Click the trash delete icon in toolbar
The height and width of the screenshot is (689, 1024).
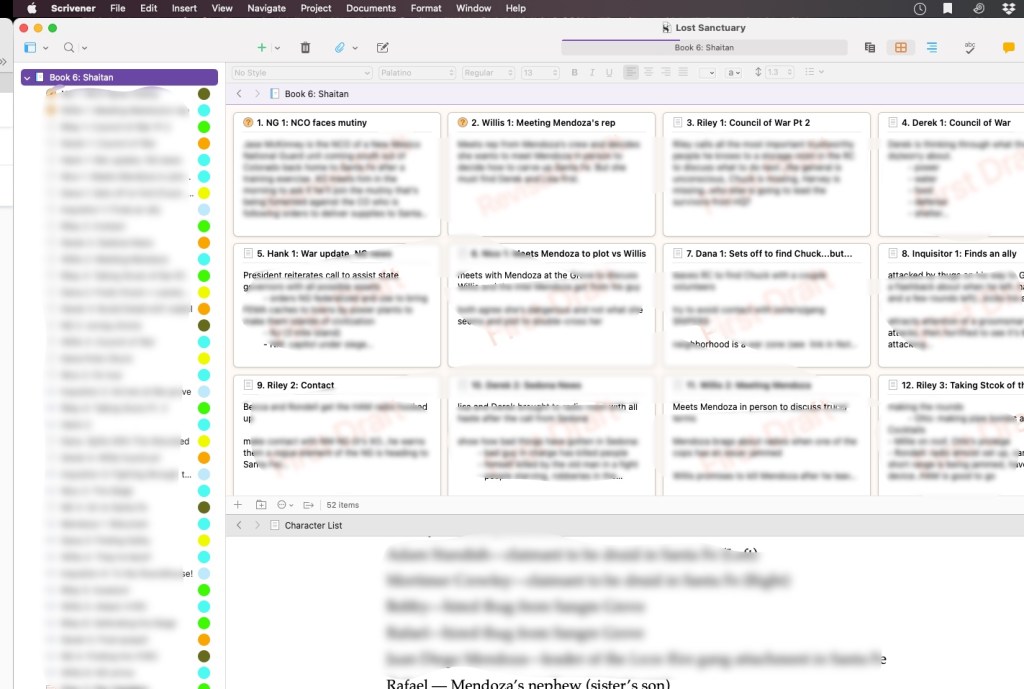point(306,47)
